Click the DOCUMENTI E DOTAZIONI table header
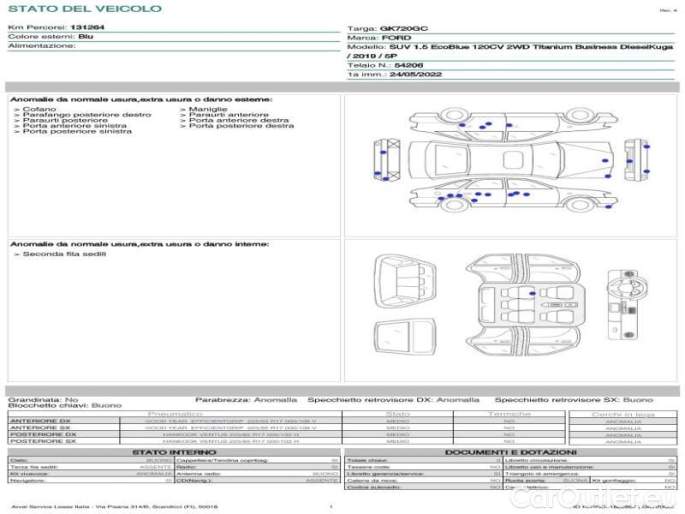The width and height of the screenshot is (685, 514). [511, 452]
